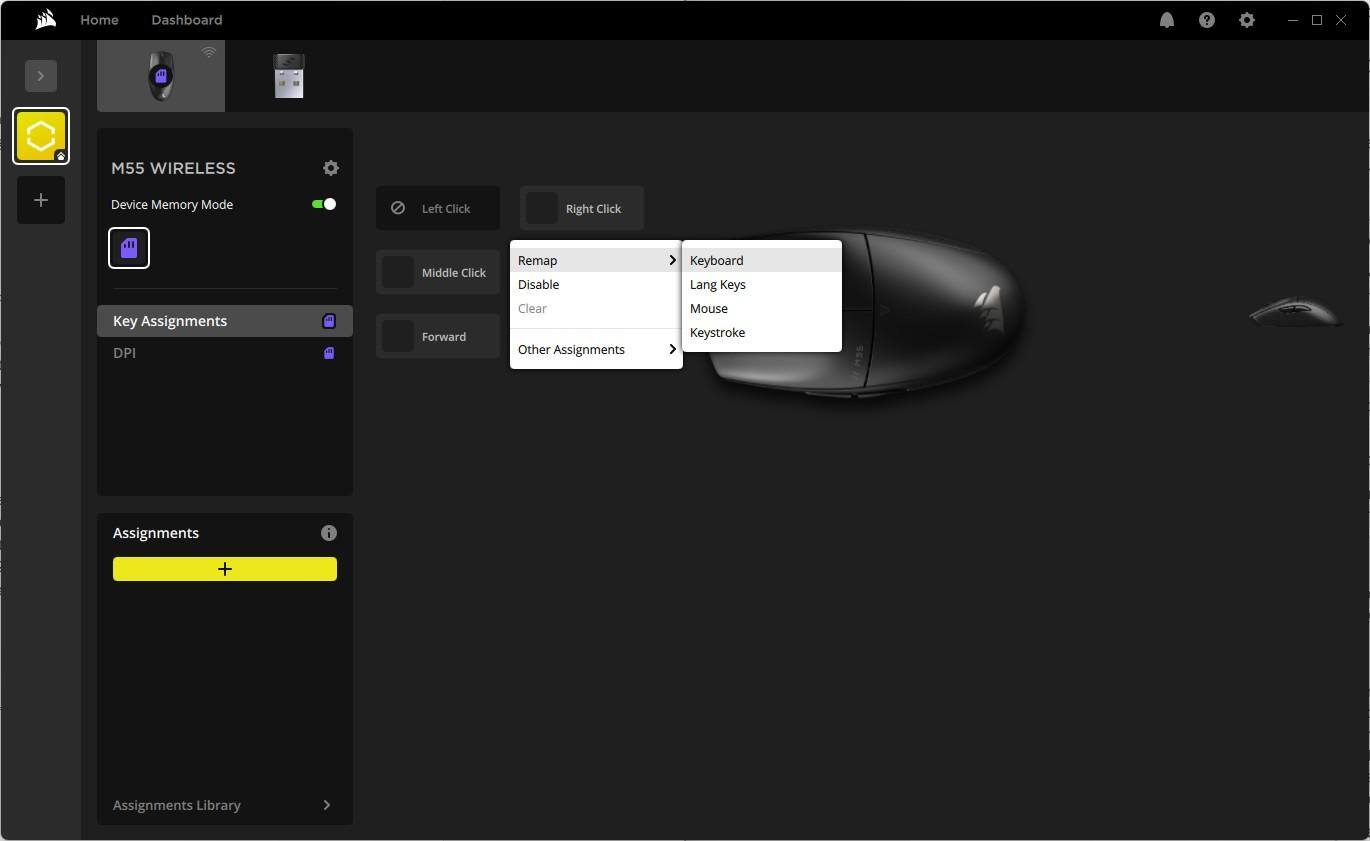Open the notifications bell icon
The width and height of the screenshot is (1370, 841).
(x=1166, y=20)
